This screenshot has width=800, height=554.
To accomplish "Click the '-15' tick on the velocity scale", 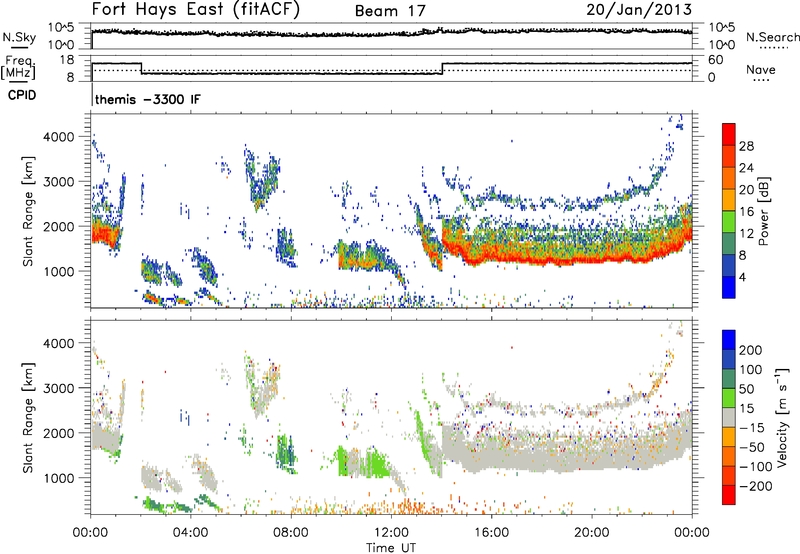I will point(752,427).
